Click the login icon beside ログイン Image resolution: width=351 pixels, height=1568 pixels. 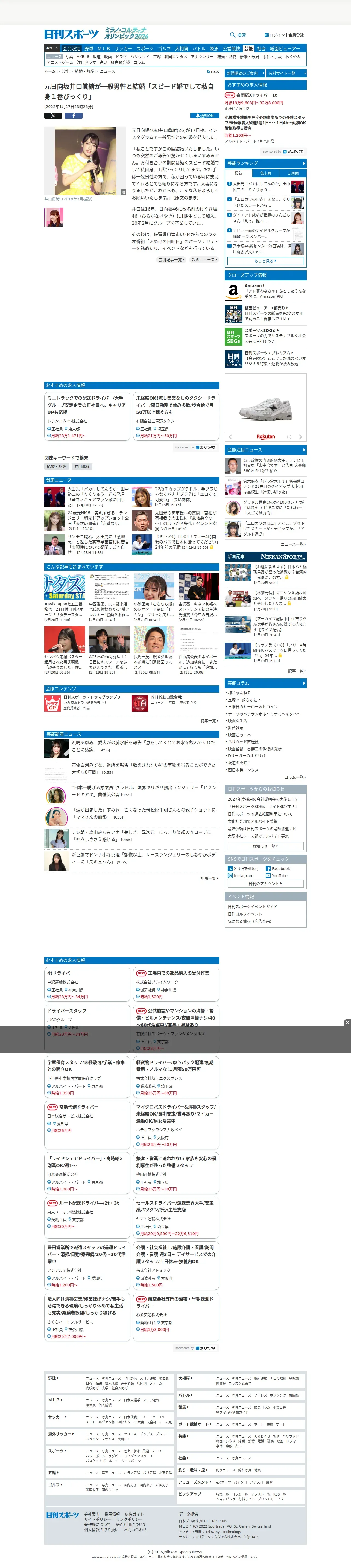pos(267,35)
